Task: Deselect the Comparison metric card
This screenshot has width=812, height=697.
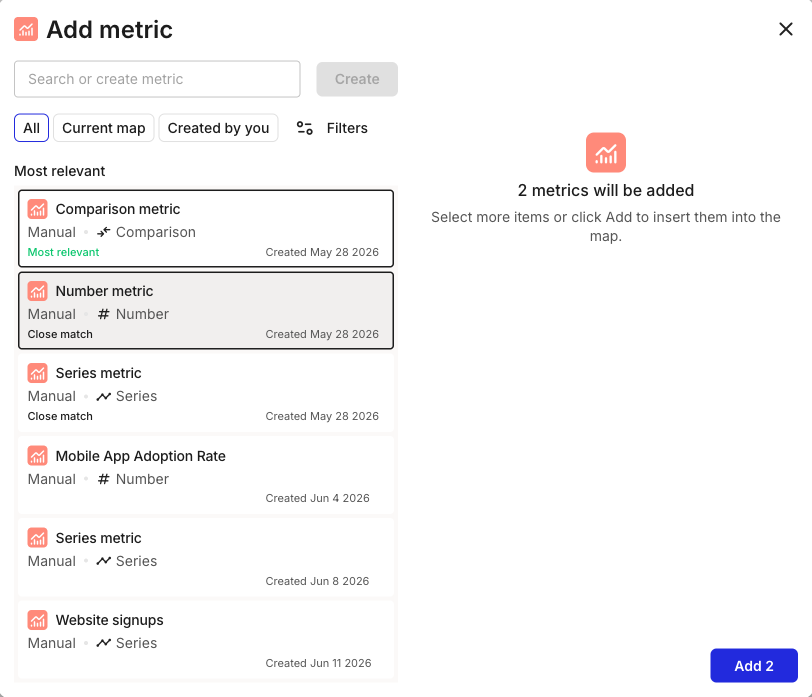Action: click(x=206, y=228)
